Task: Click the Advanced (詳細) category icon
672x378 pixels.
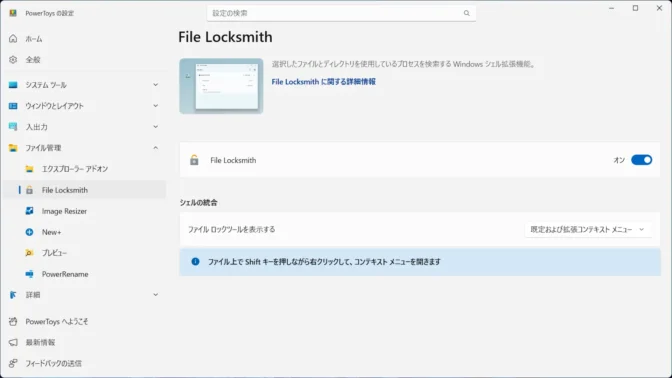Action: click(13, 295)
